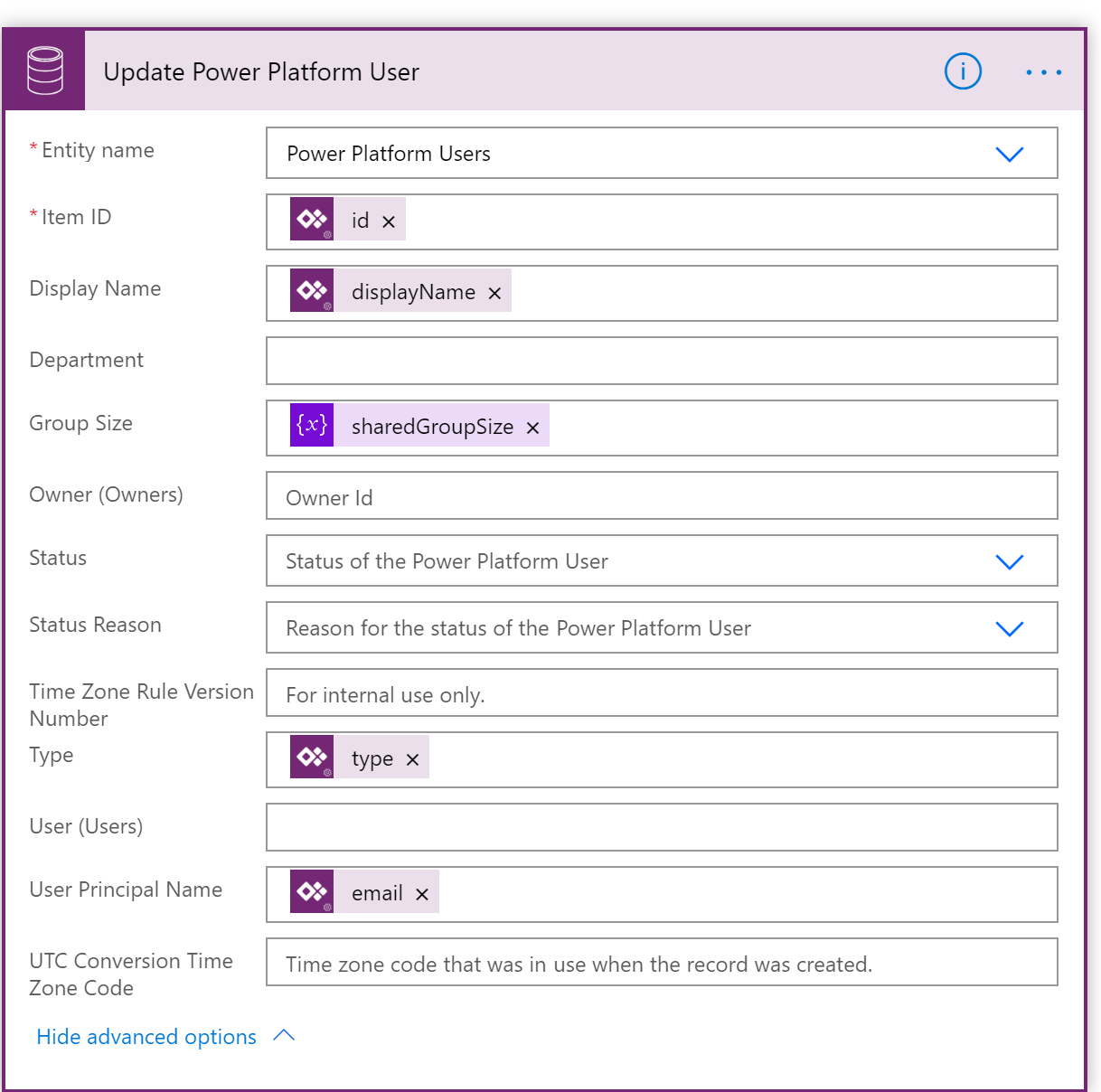This screenshot has height=1092, width=1101.
Task: Click the dynamic content icon on the email token
Action: [312, 891]
